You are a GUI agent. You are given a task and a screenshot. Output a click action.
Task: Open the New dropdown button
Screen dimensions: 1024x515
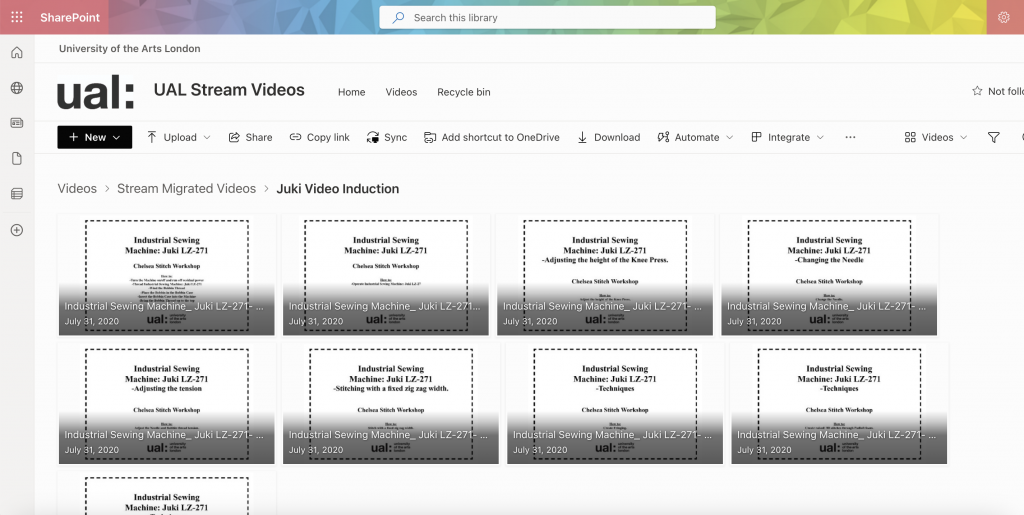point(95,137)
